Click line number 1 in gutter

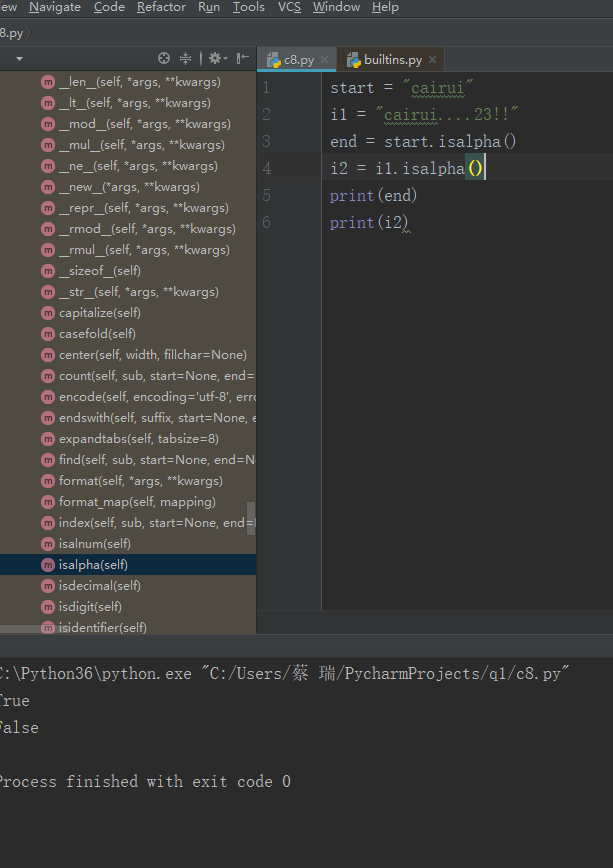coord(266,87)
